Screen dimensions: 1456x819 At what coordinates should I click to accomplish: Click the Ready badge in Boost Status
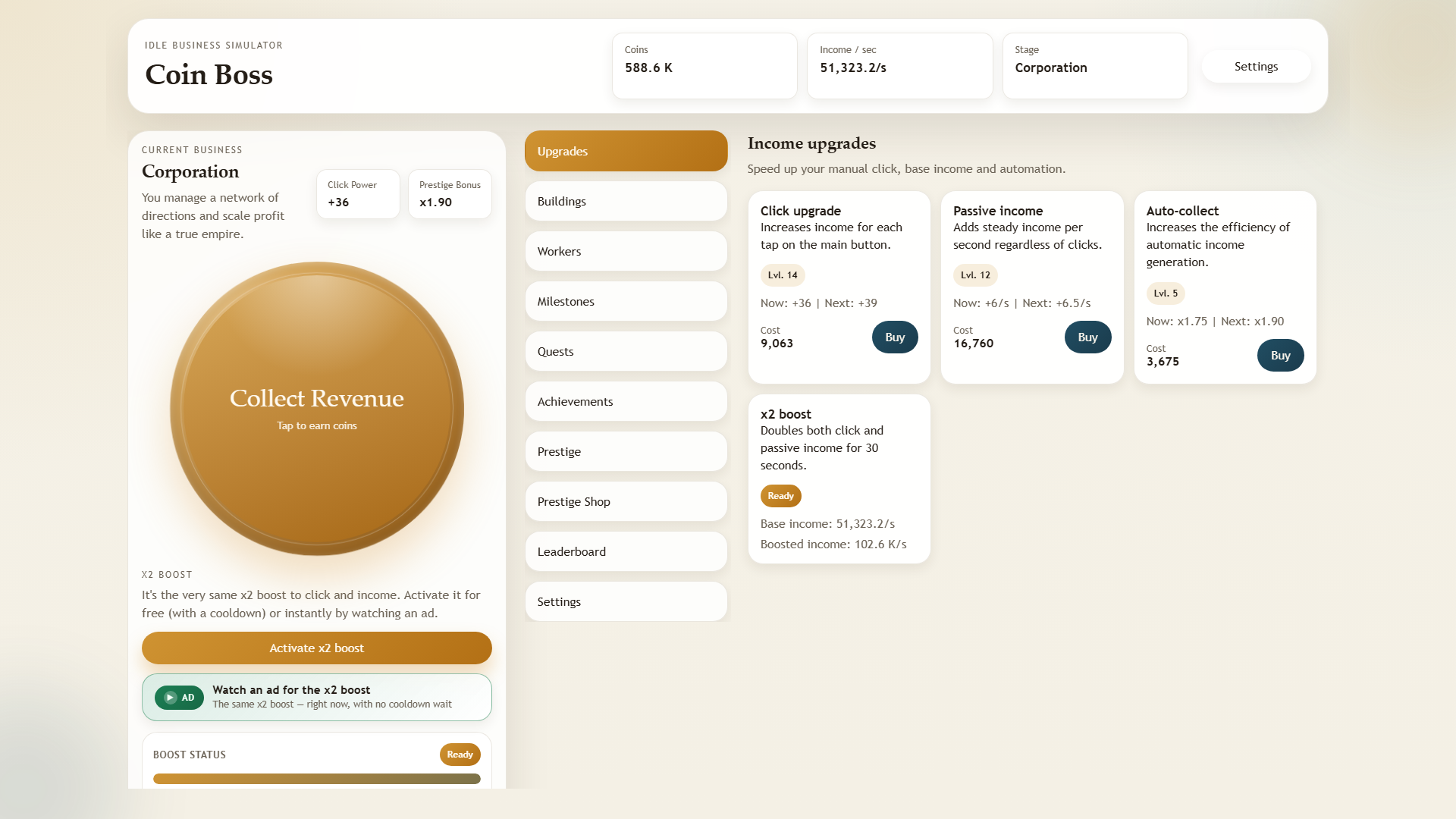[460, 755]
